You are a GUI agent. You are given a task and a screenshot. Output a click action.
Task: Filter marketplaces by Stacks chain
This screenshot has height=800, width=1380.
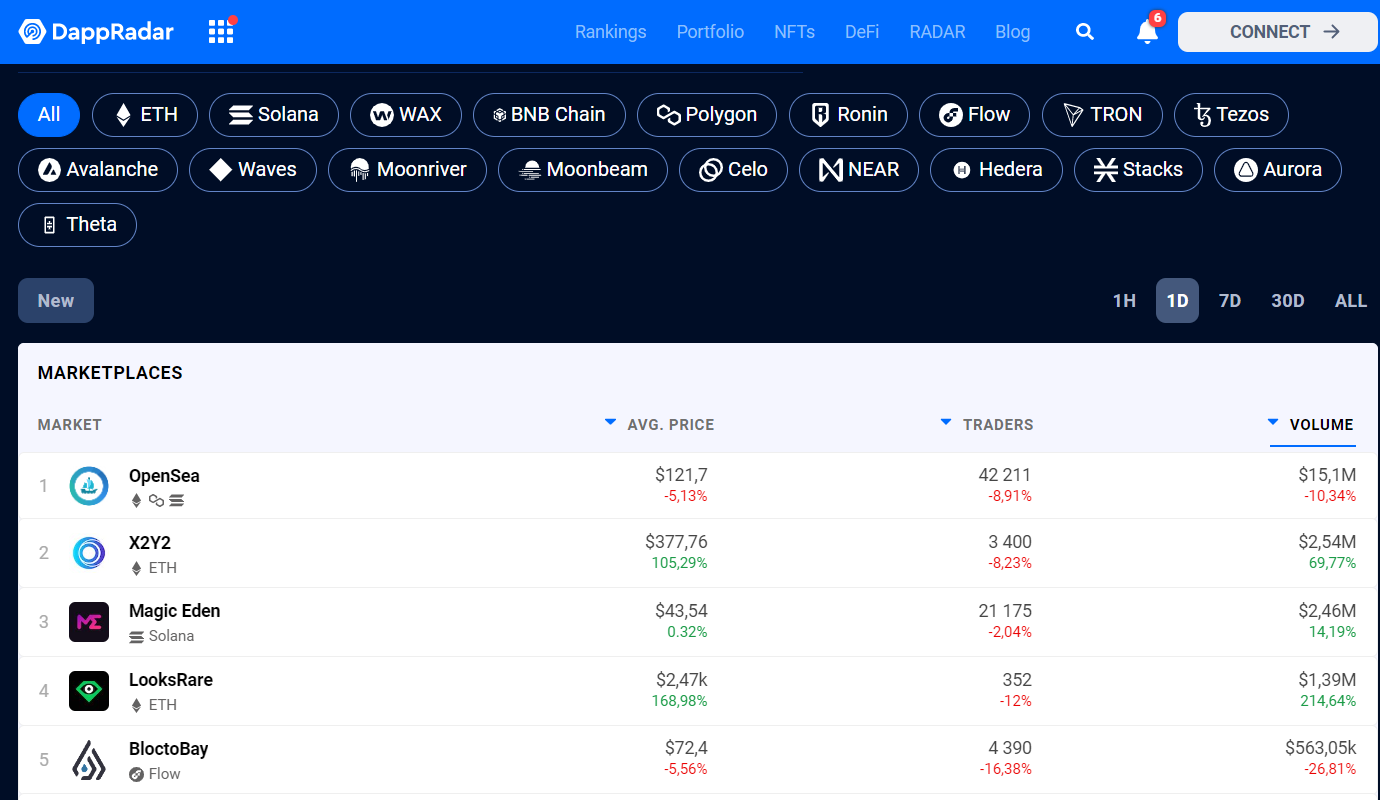tap(1138, 169)
